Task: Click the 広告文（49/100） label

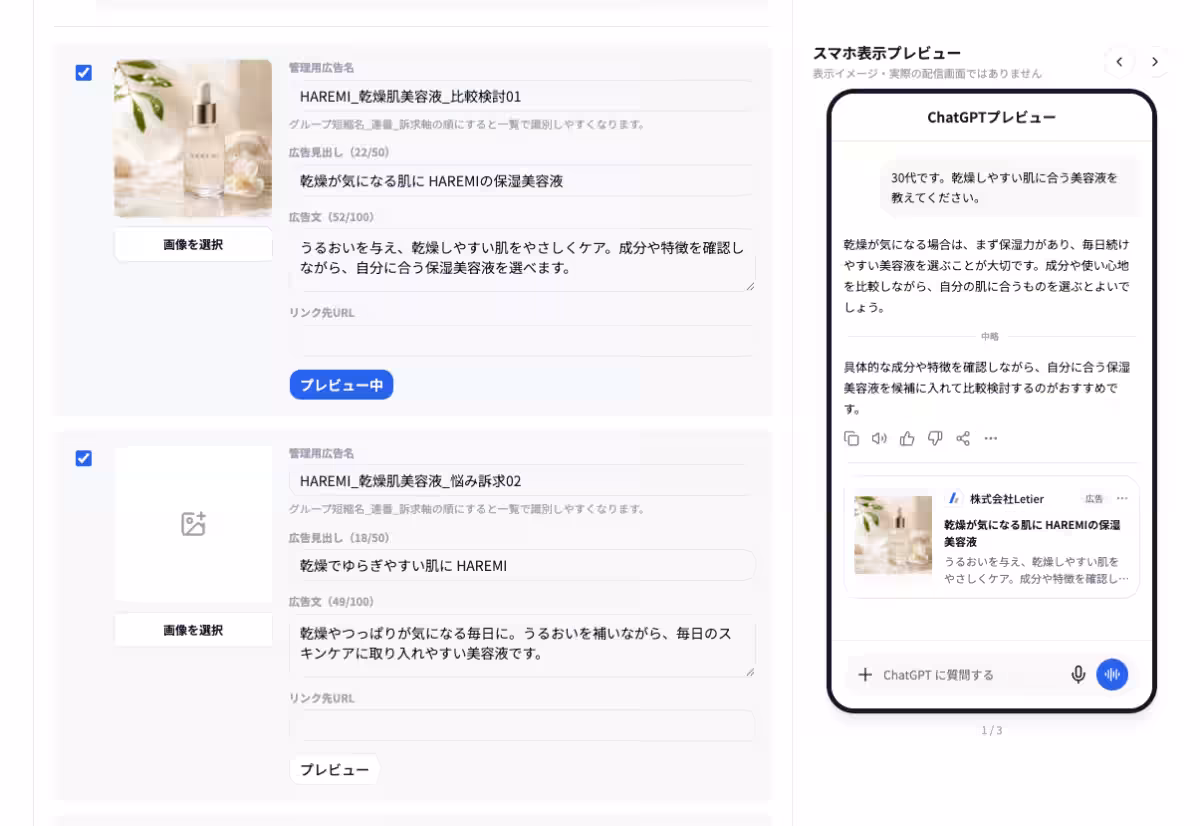Action: (331, 601)
